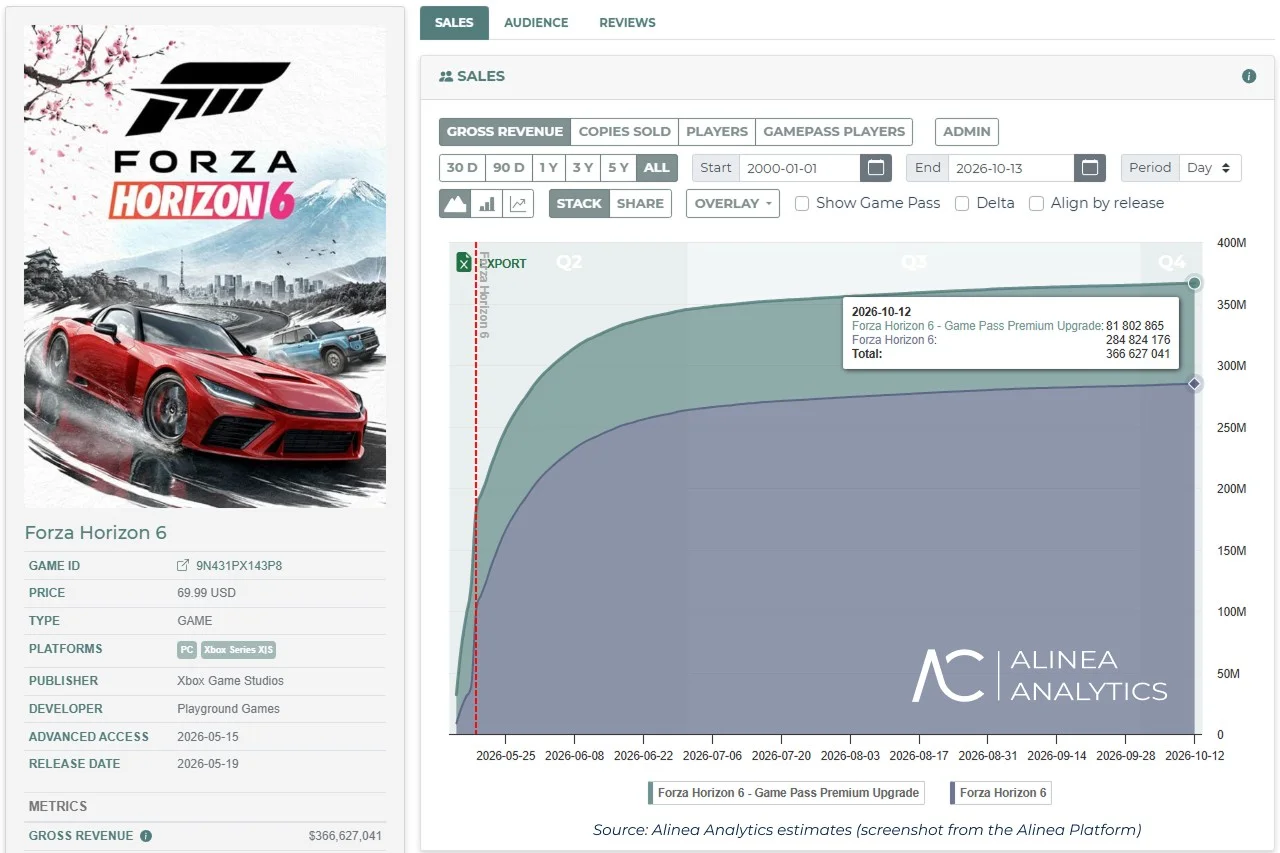Switch to bar chart view
Screen dimensions: 1280x853
coord(487,203)
